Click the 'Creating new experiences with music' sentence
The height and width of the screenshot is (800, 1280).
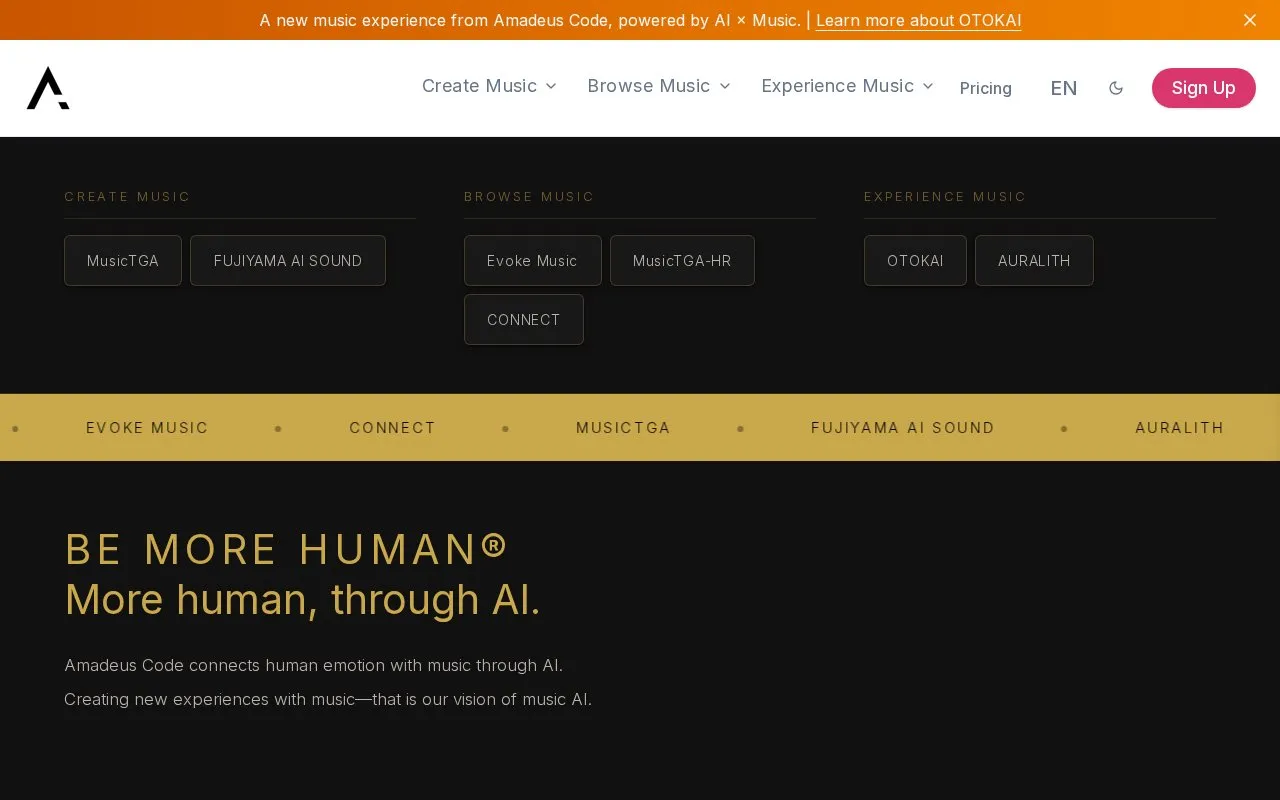coord(328,699)
